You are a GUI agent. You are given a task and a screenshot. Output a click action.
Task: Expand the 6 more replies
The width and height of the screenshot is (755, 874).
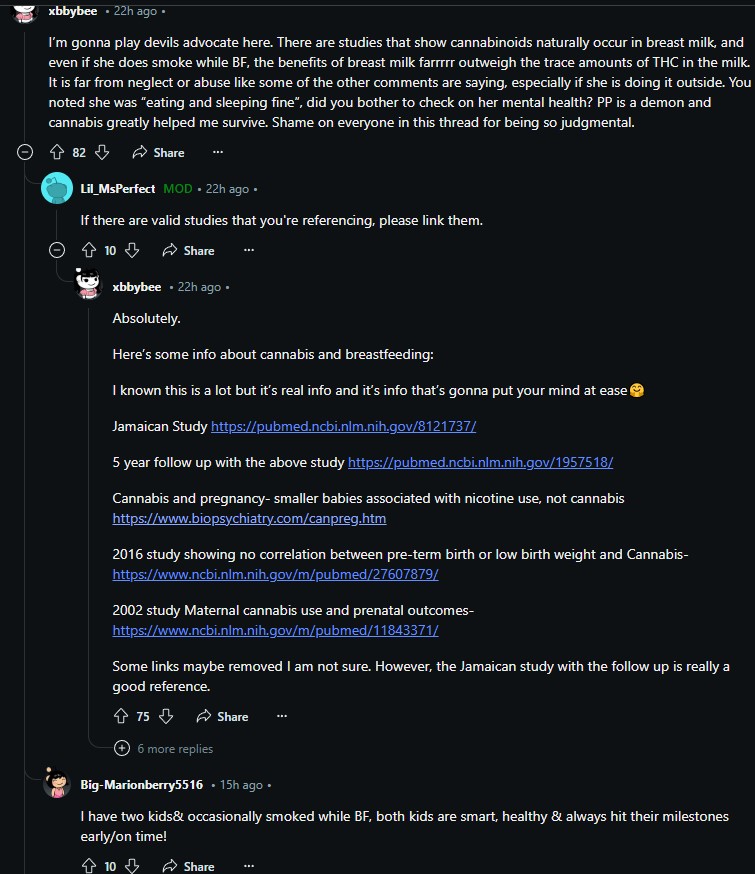coord(164,749)
